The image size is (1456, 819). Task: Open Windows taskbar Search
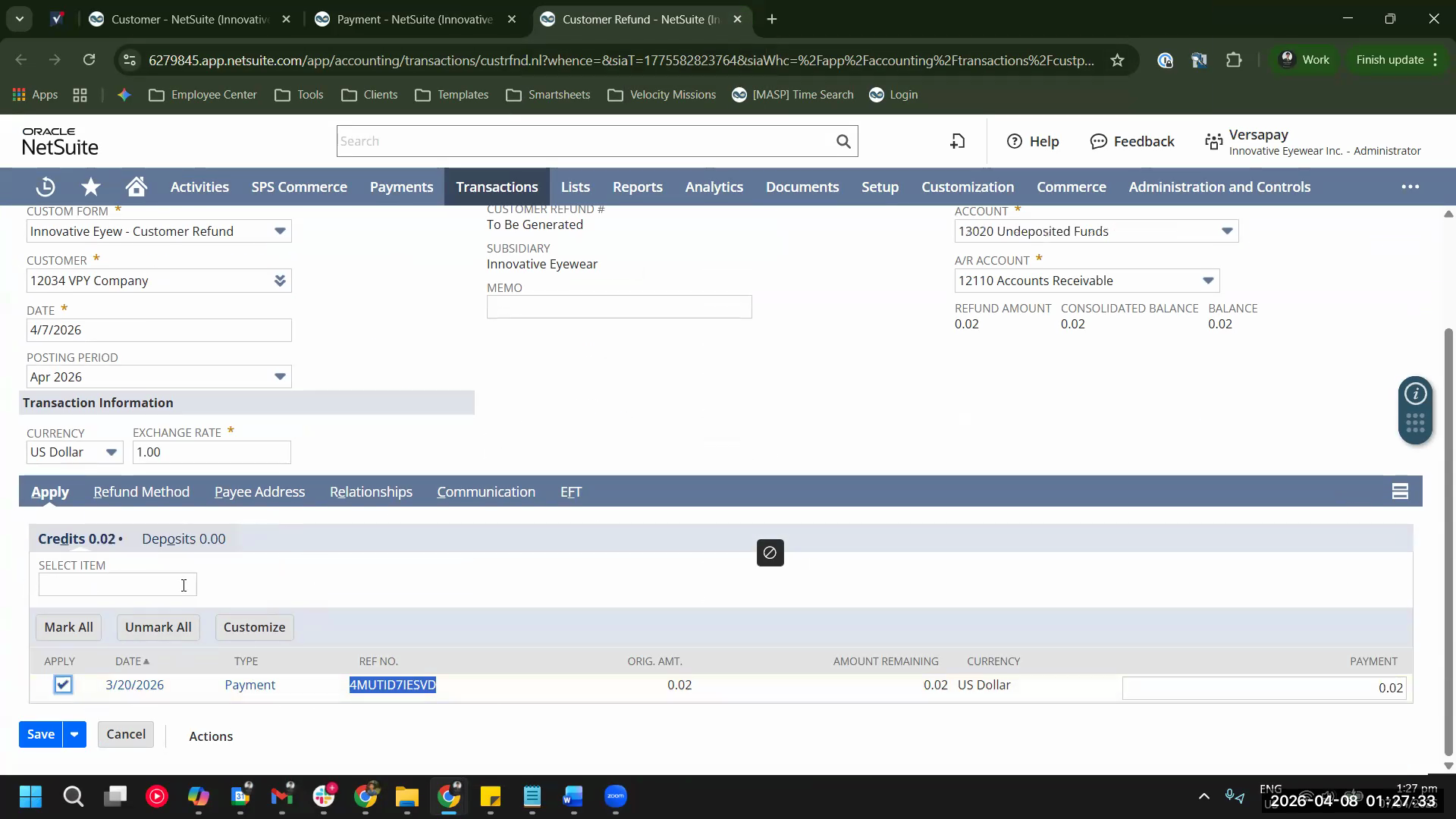[x=73, y=796]
